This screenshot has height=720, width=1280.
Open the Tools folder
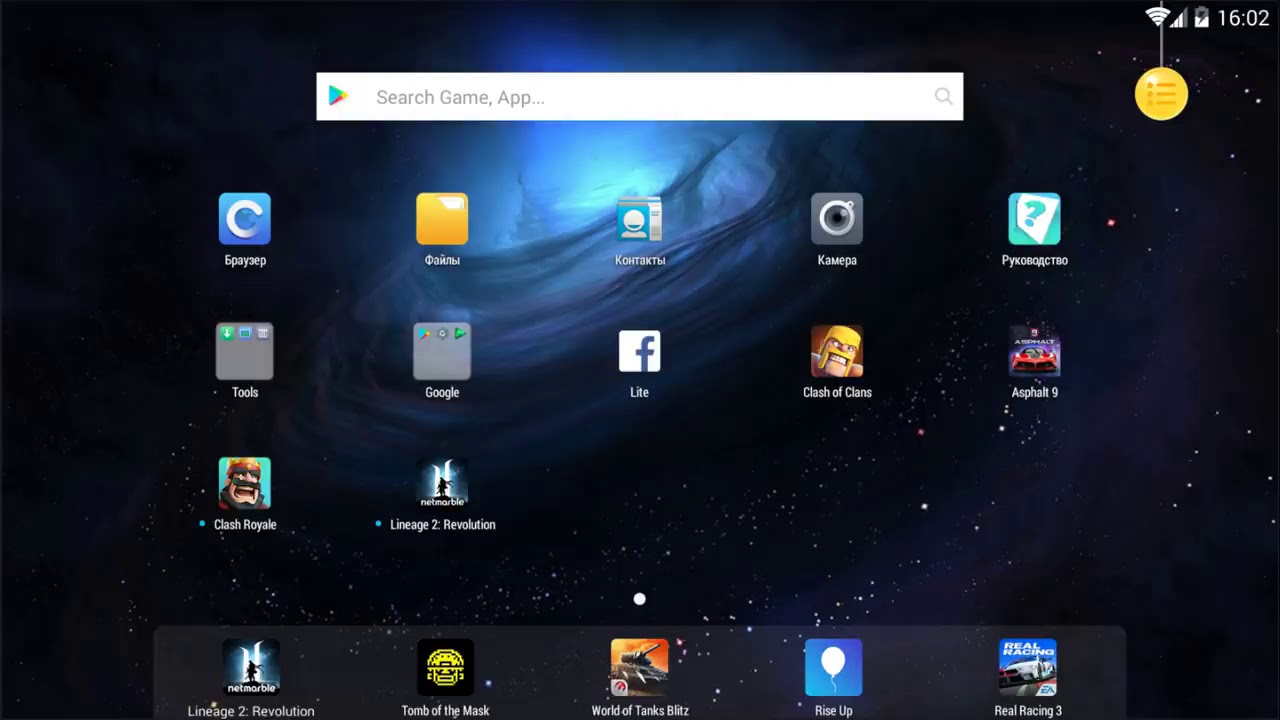245,351
